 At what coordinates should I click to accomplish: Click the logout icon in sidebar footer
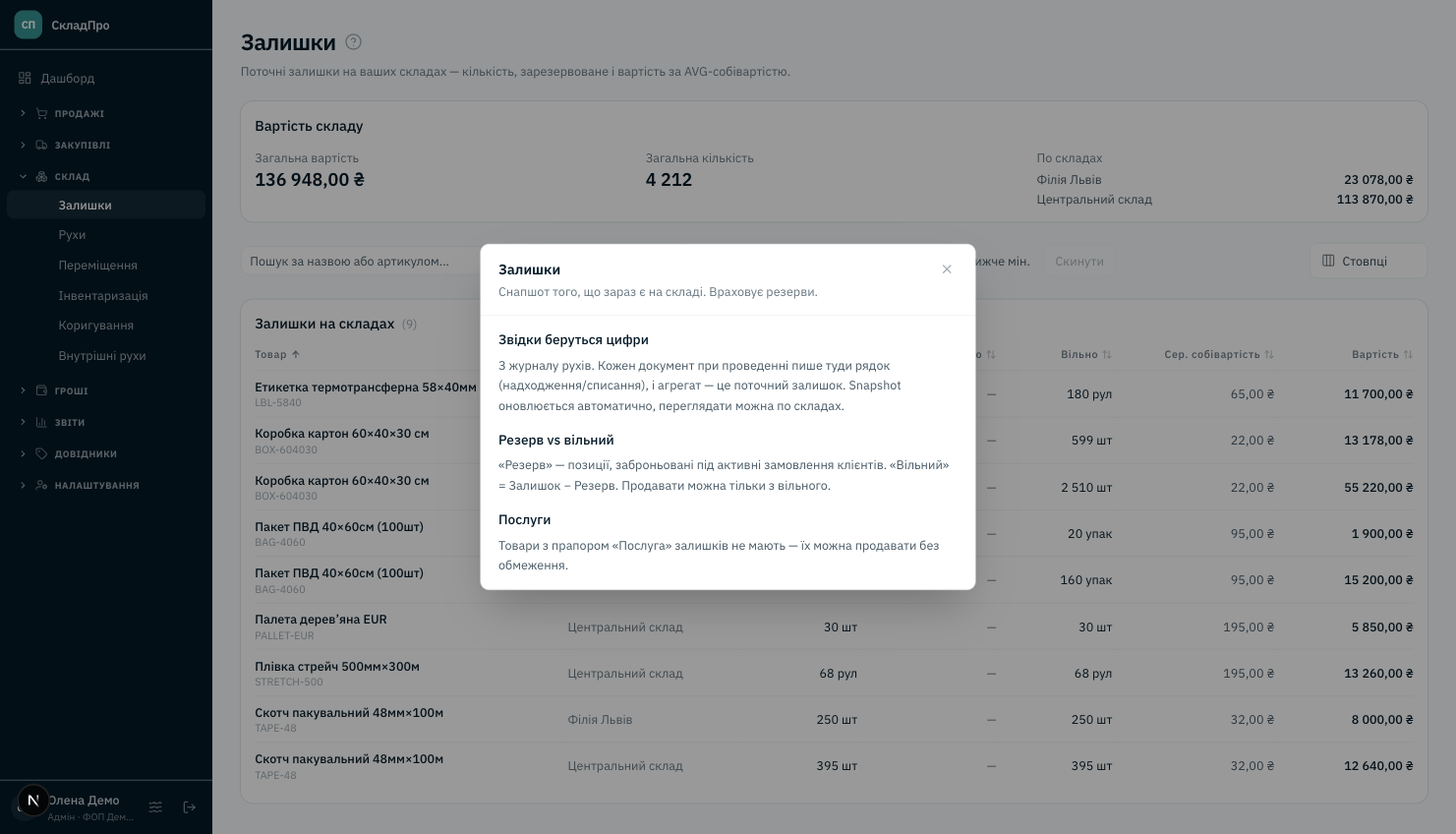point(190,807)
